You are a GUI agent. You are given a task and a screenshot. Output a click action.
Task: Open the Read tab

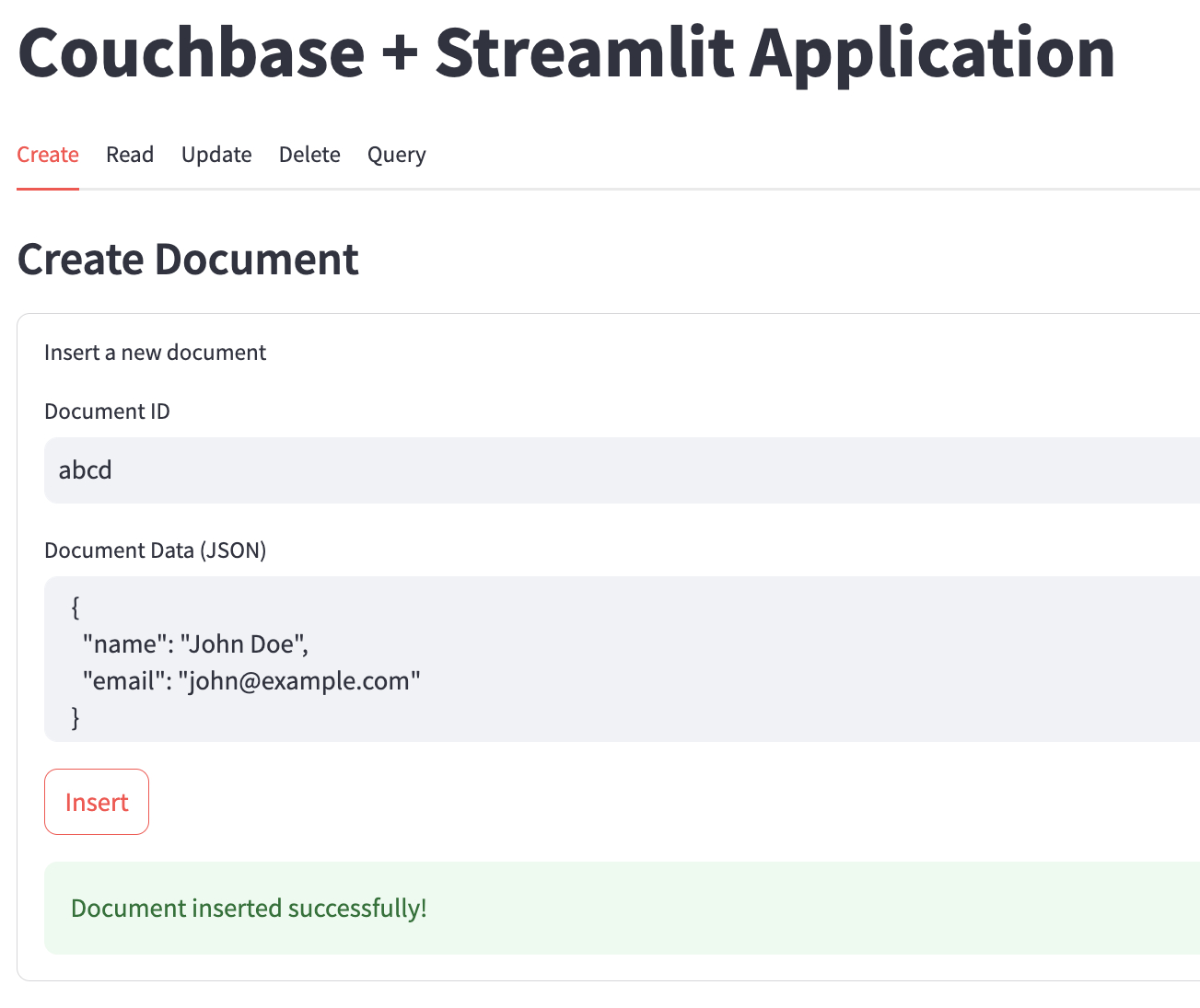click(130, 155)
